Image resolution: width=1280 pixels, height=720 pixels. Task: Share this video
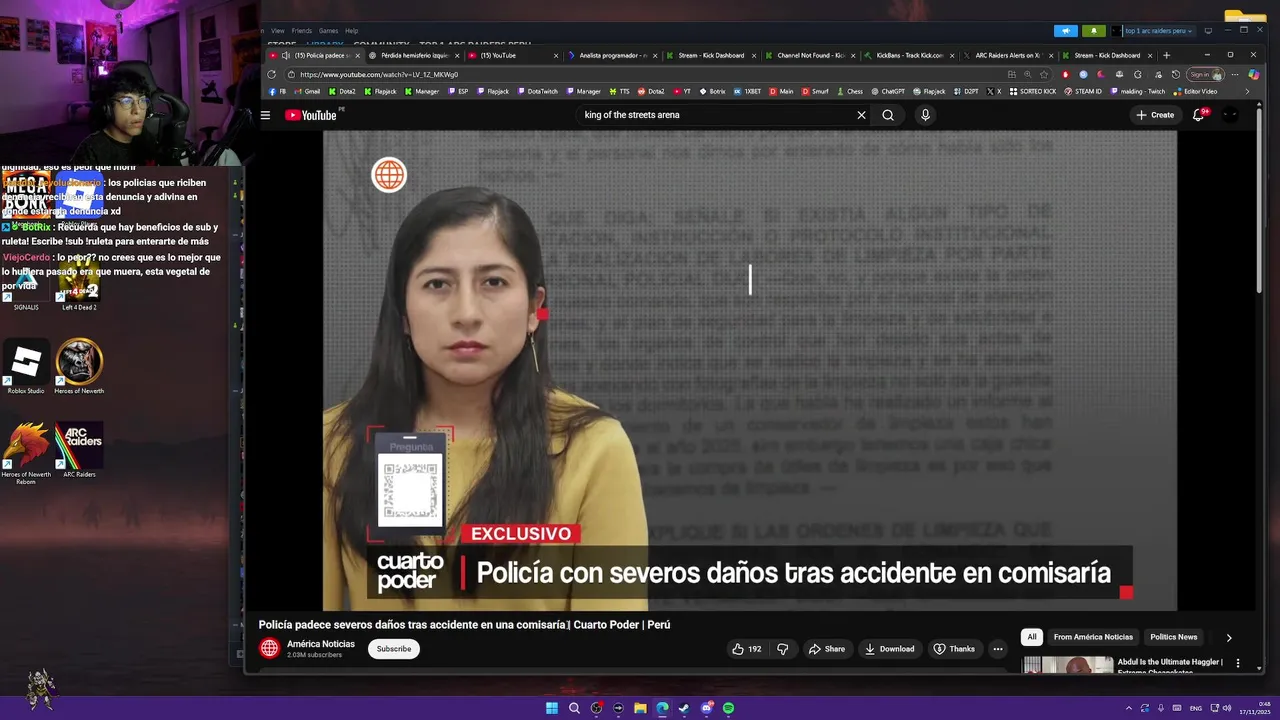click(826, 649)
